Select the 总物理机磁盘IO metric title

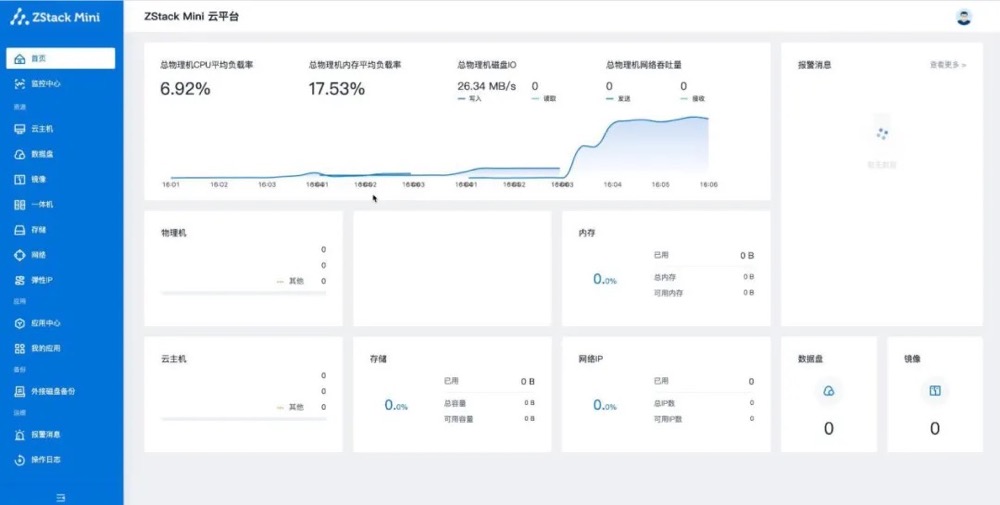click(x=487, y=65)
